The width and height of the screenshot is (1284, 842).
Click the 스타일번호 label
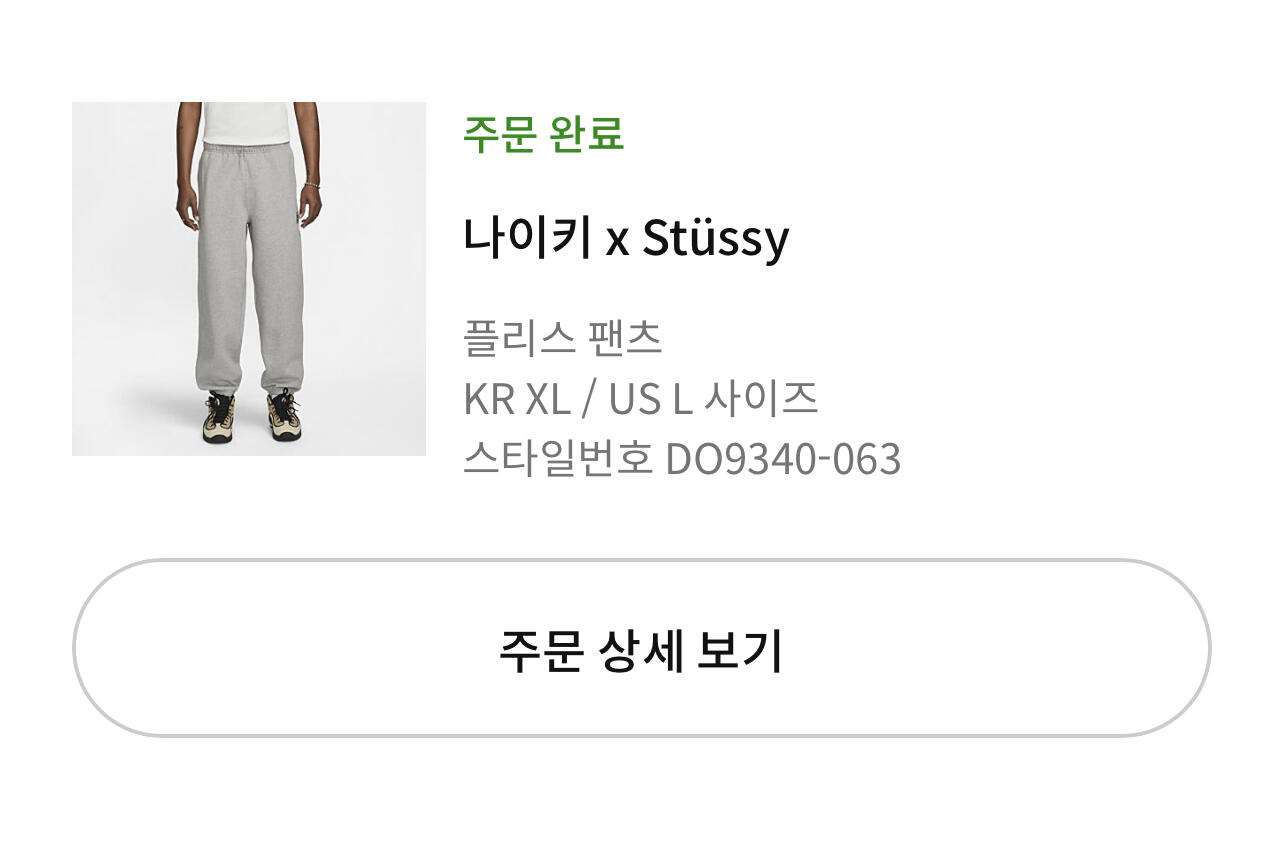coord(557,459)
